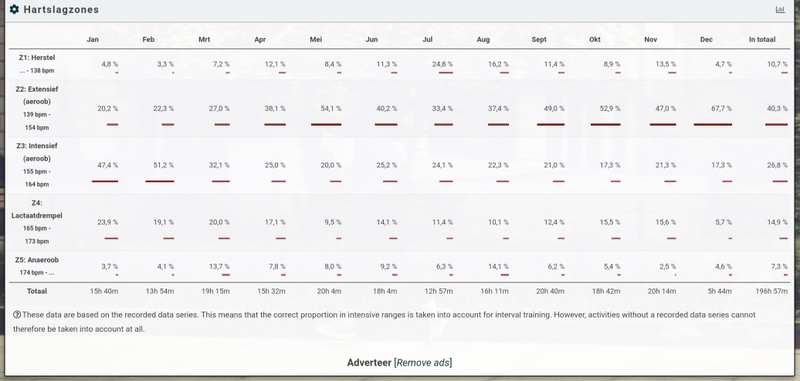Click the 54,1 % value for Z2 in Mei
Image resolution: width=800 pixels, height=381 pixels.
(331, 109)
